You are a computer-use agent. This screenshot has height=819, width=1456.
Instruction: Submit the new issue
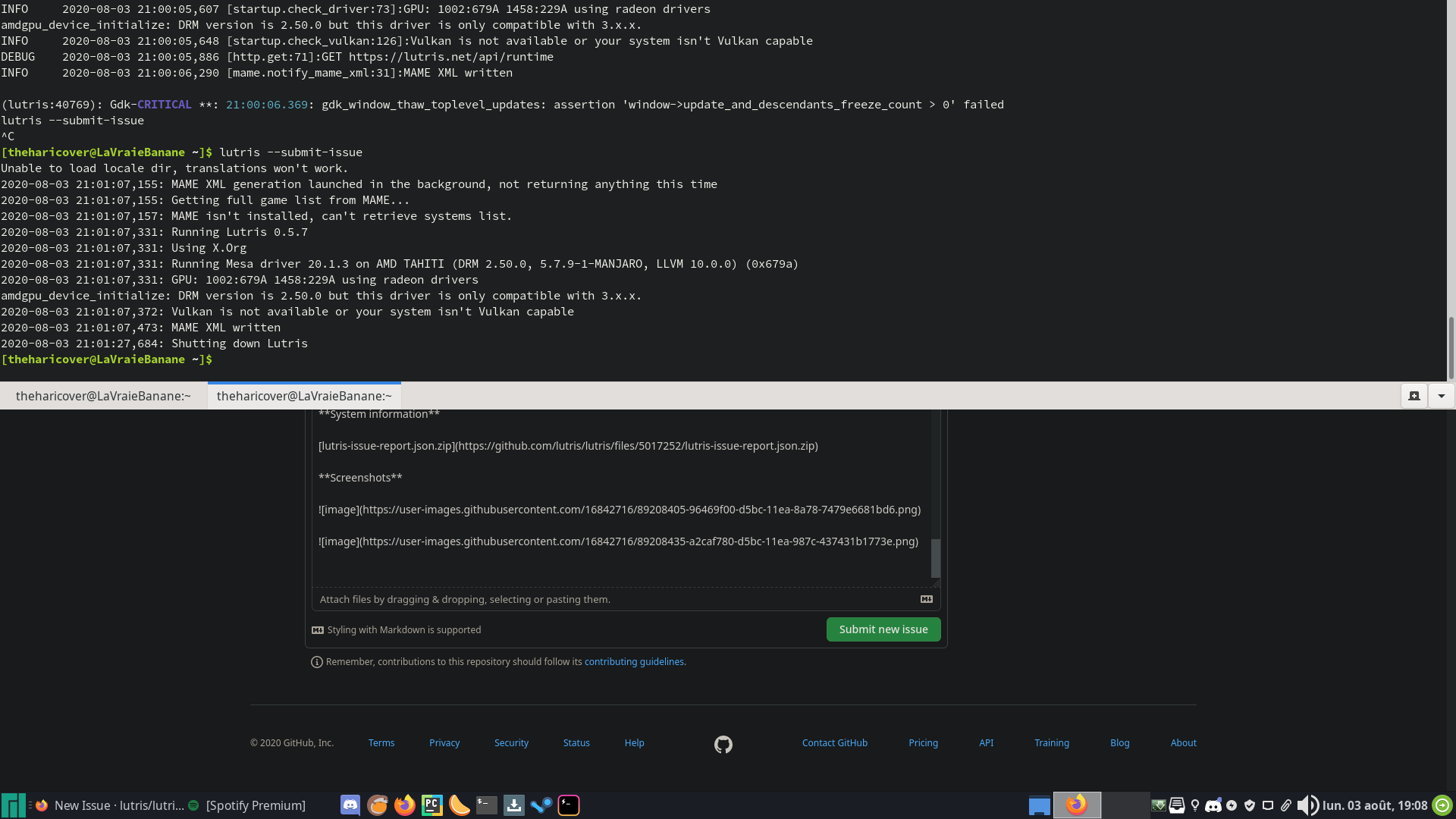coord(883,629)
